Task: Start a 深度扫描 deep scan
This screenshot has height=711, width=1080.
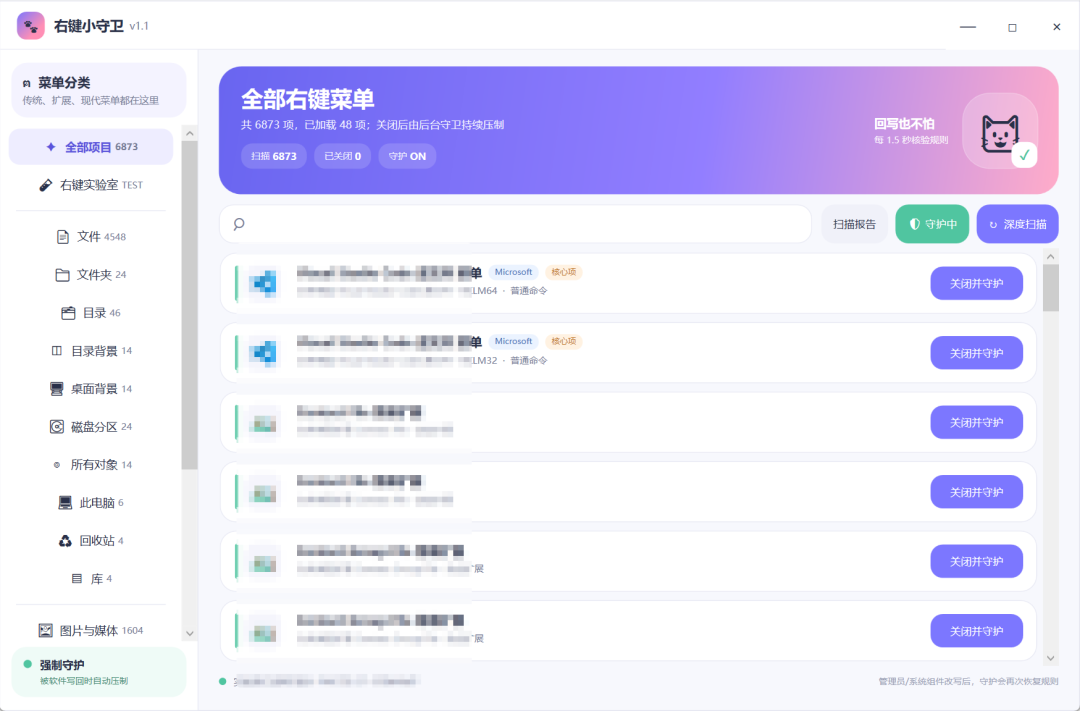Action: (x=1017, y=224)
